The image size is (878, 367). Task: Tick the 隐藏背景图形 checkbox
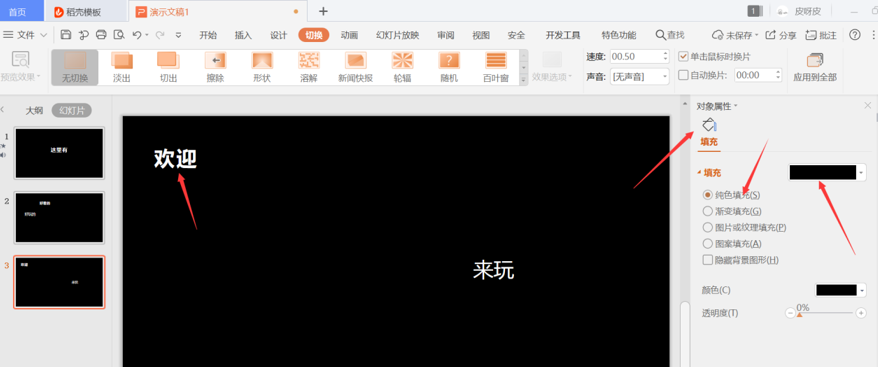(707, 260)
